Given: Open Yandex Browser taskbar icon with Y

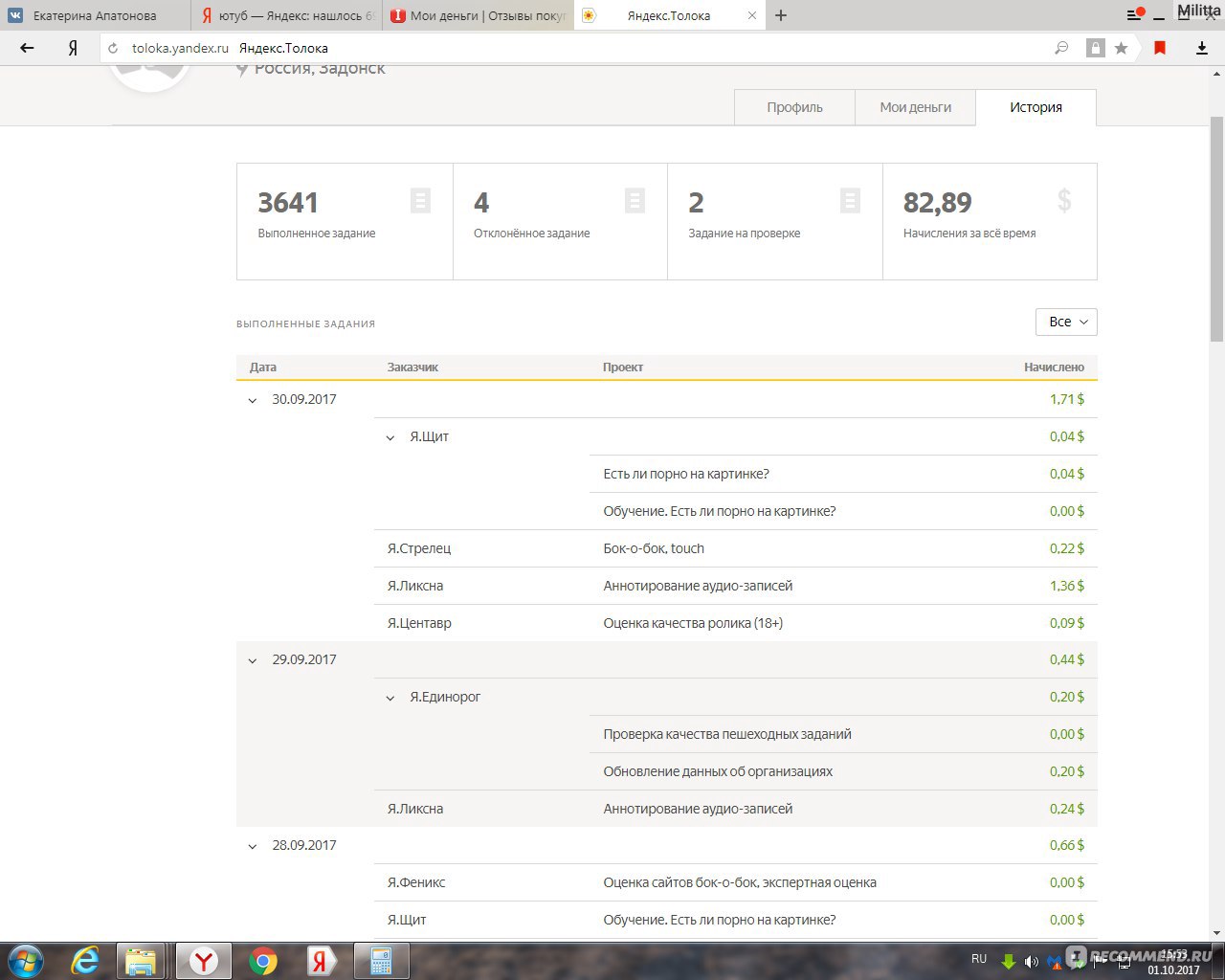Looking at the screenshot, I should [x=204, y=961].
